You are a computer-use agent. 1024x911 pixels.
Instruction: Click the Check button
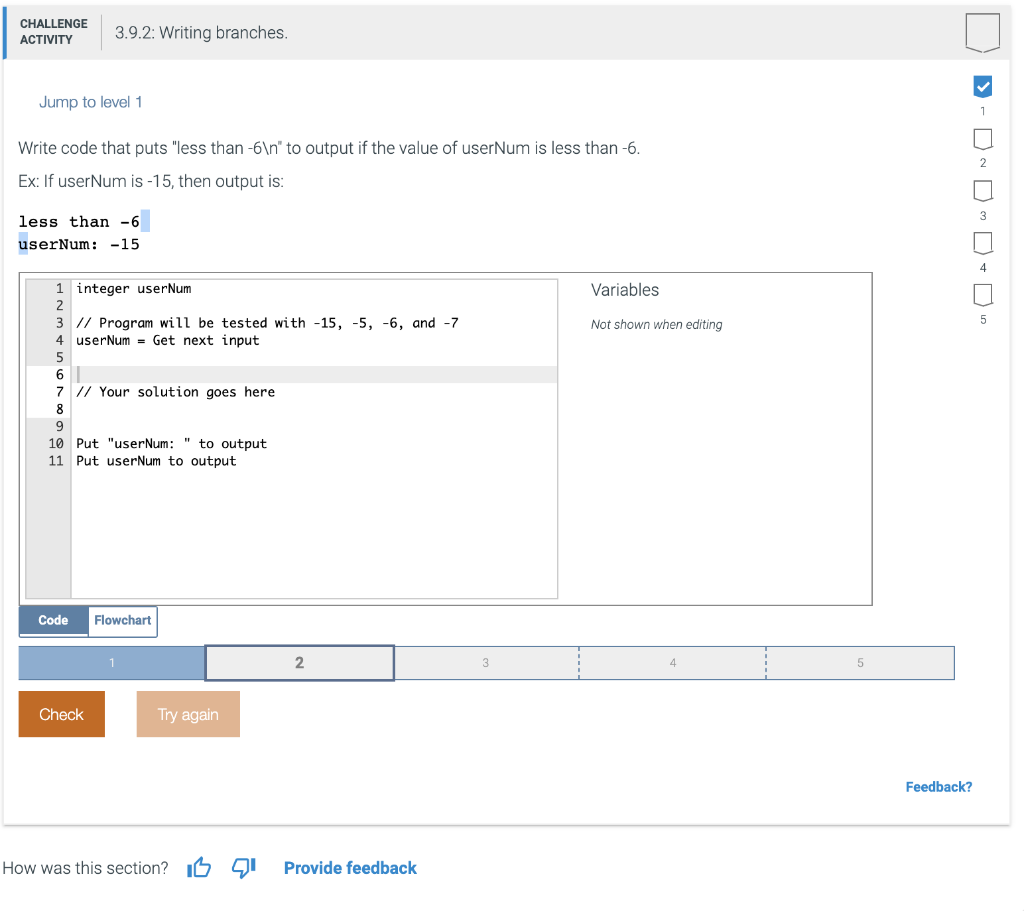coord(61,714)
